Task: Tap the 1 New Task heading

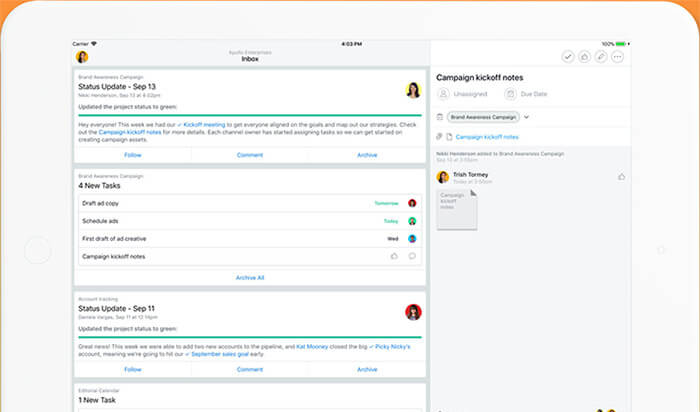Action: click(x=97, y=400)
